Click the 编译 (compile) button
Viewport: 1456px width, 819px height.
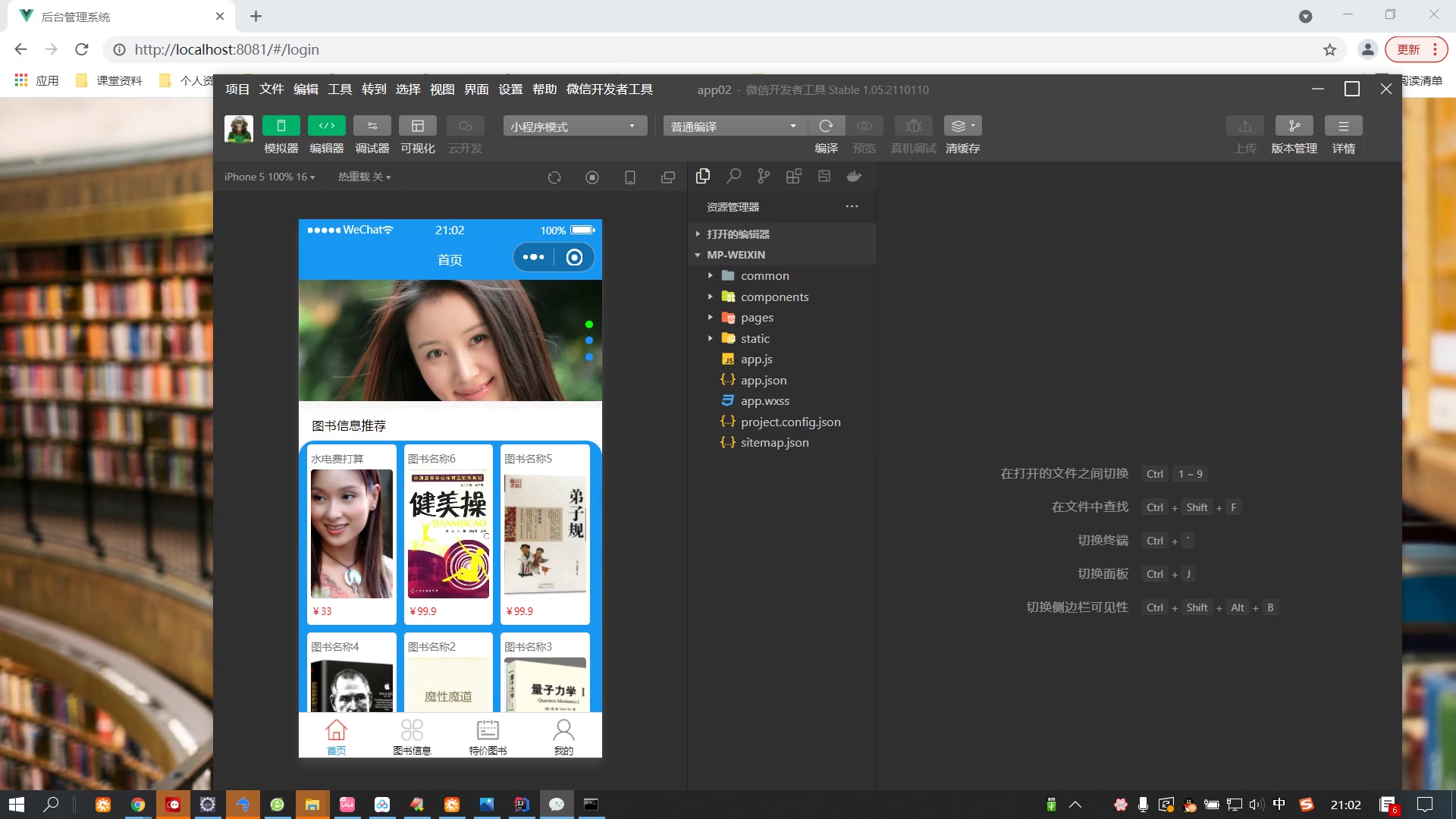click(827, 126)
